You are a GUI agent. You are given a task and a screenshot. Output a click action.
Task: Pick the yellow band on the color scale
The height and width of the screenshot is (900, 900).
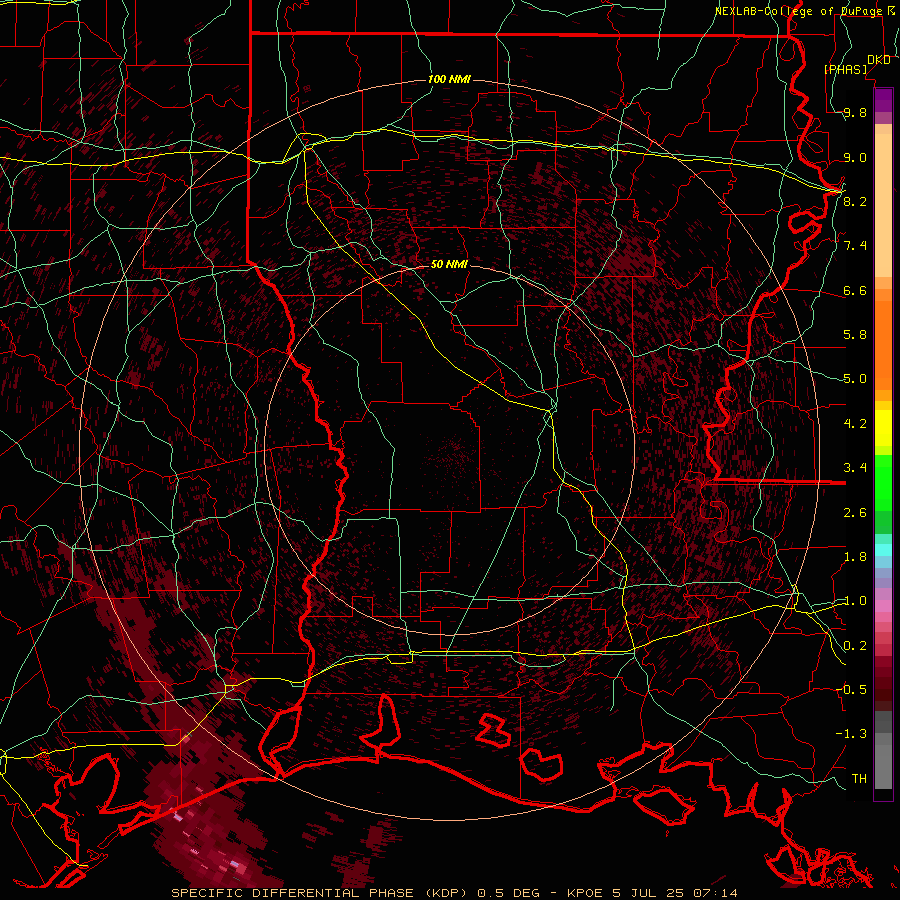coord(883,428)
